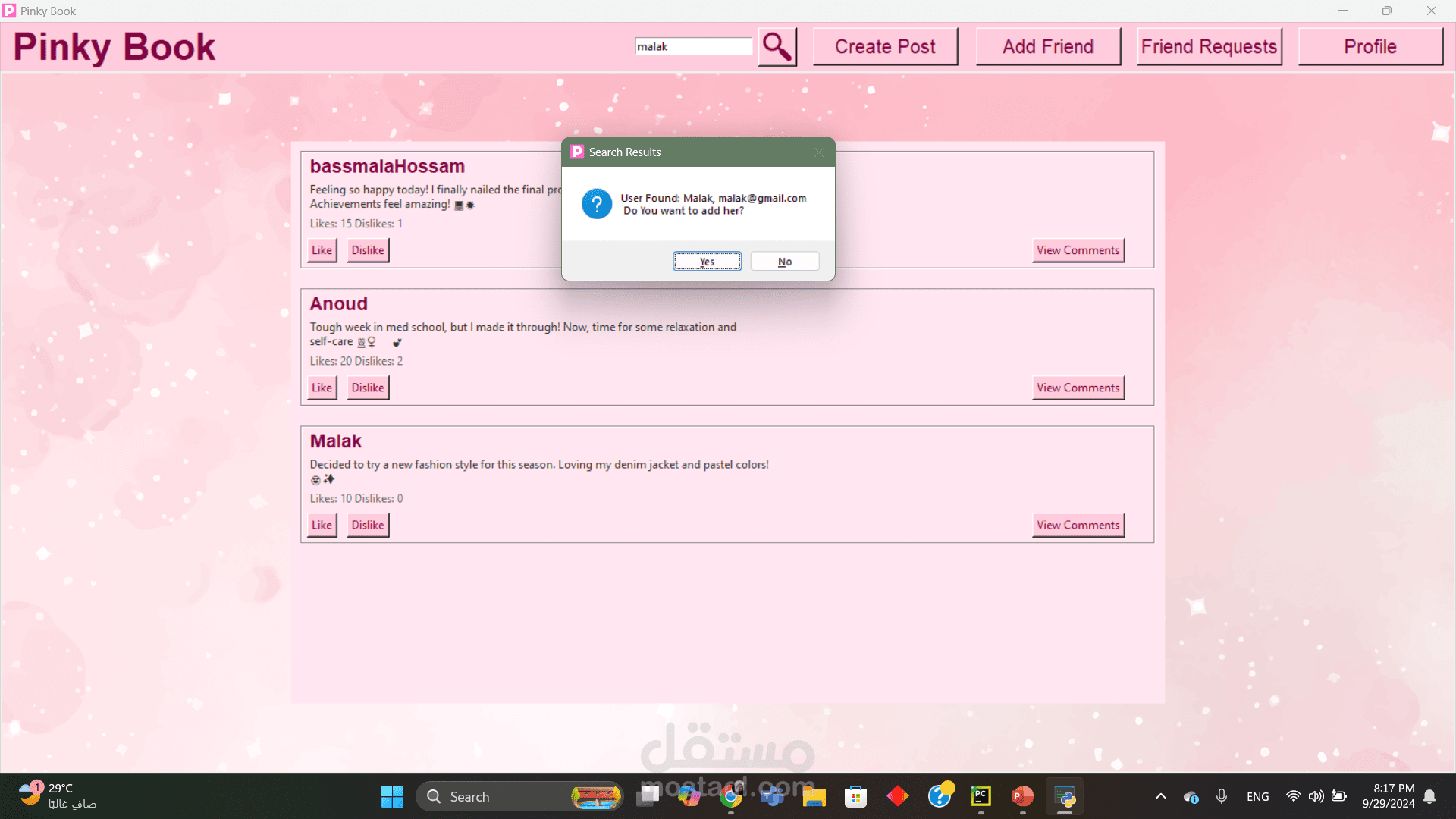Click Yes to add Malak

point(707,262)
